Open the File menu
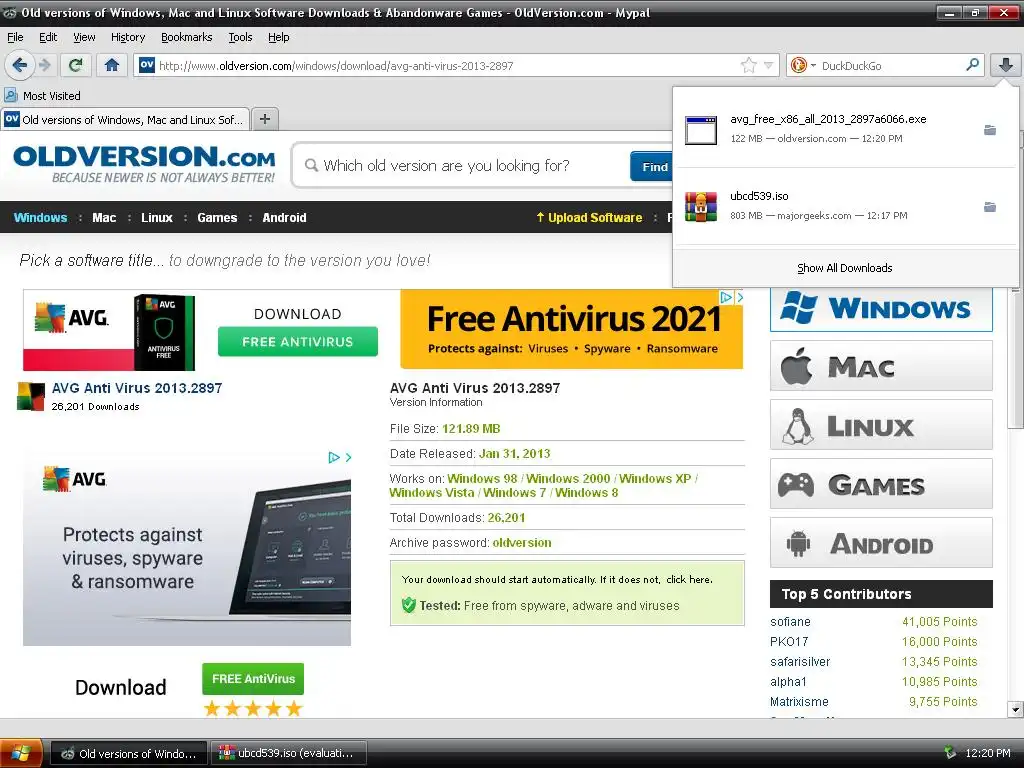Viewport: 1024px width, 768px height. pyautogui.click(x=15, y=37)
